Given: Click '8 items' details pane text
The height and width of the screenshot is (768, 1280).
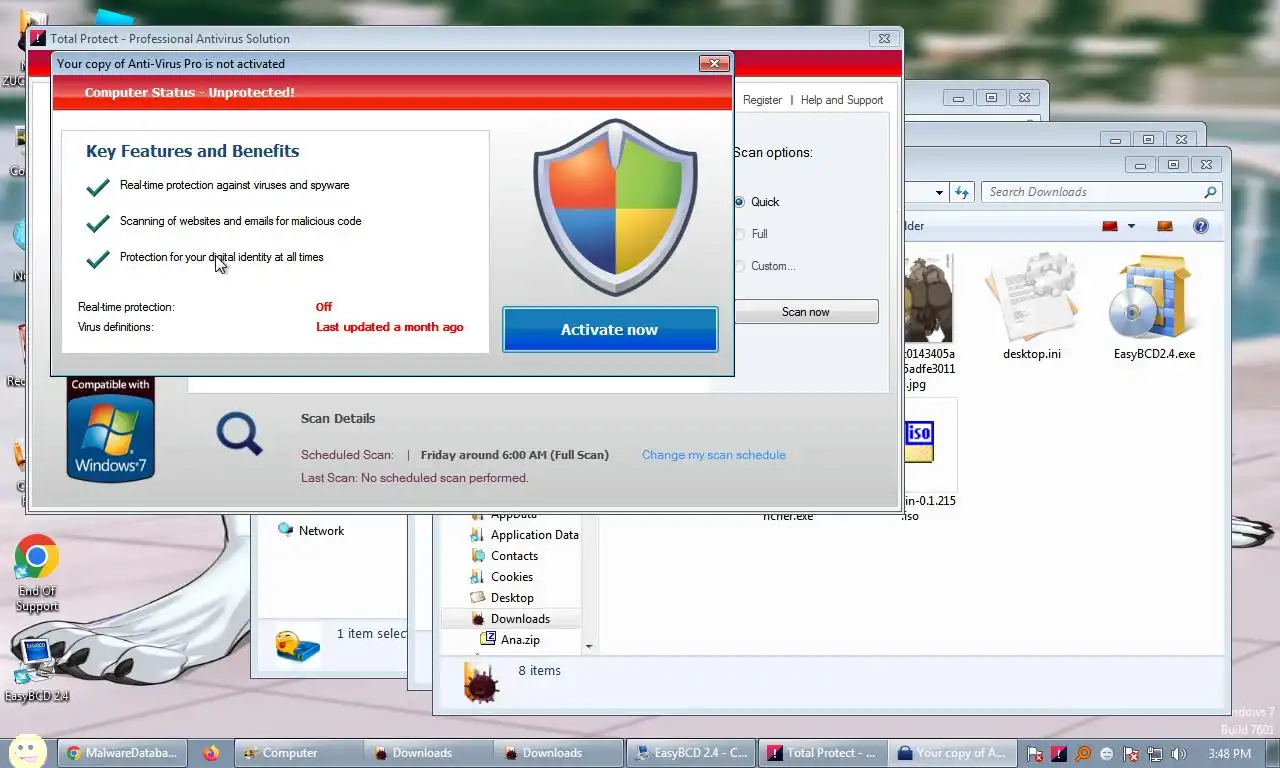Looking at the screenshot, I should pyautogui.click(x=539, y=671).
